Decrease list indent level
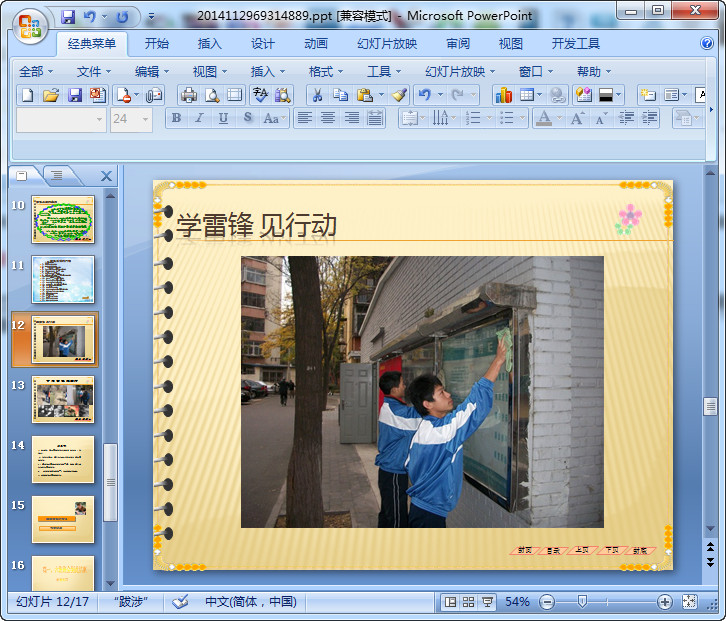This screenshot has width=726, height=621. coord(626,119)
